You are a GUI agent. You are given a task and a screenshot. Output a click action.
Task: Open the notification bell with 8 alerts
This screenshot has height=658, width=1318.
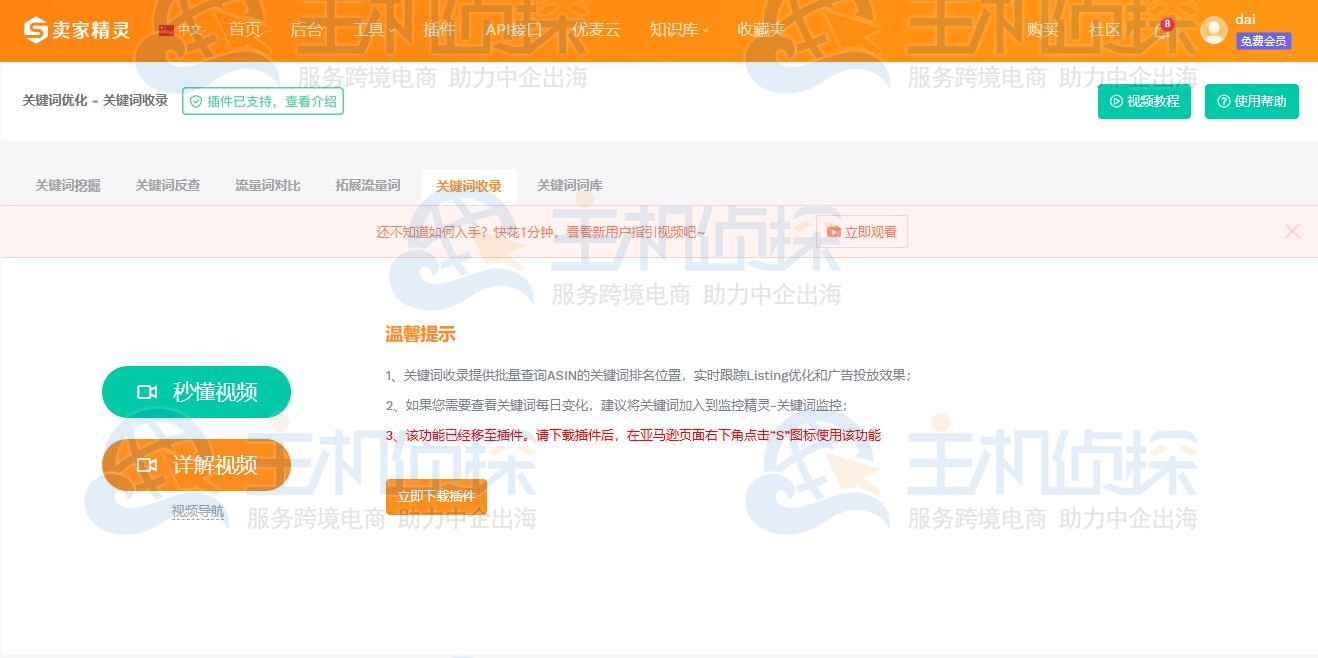coord(1160,30)
